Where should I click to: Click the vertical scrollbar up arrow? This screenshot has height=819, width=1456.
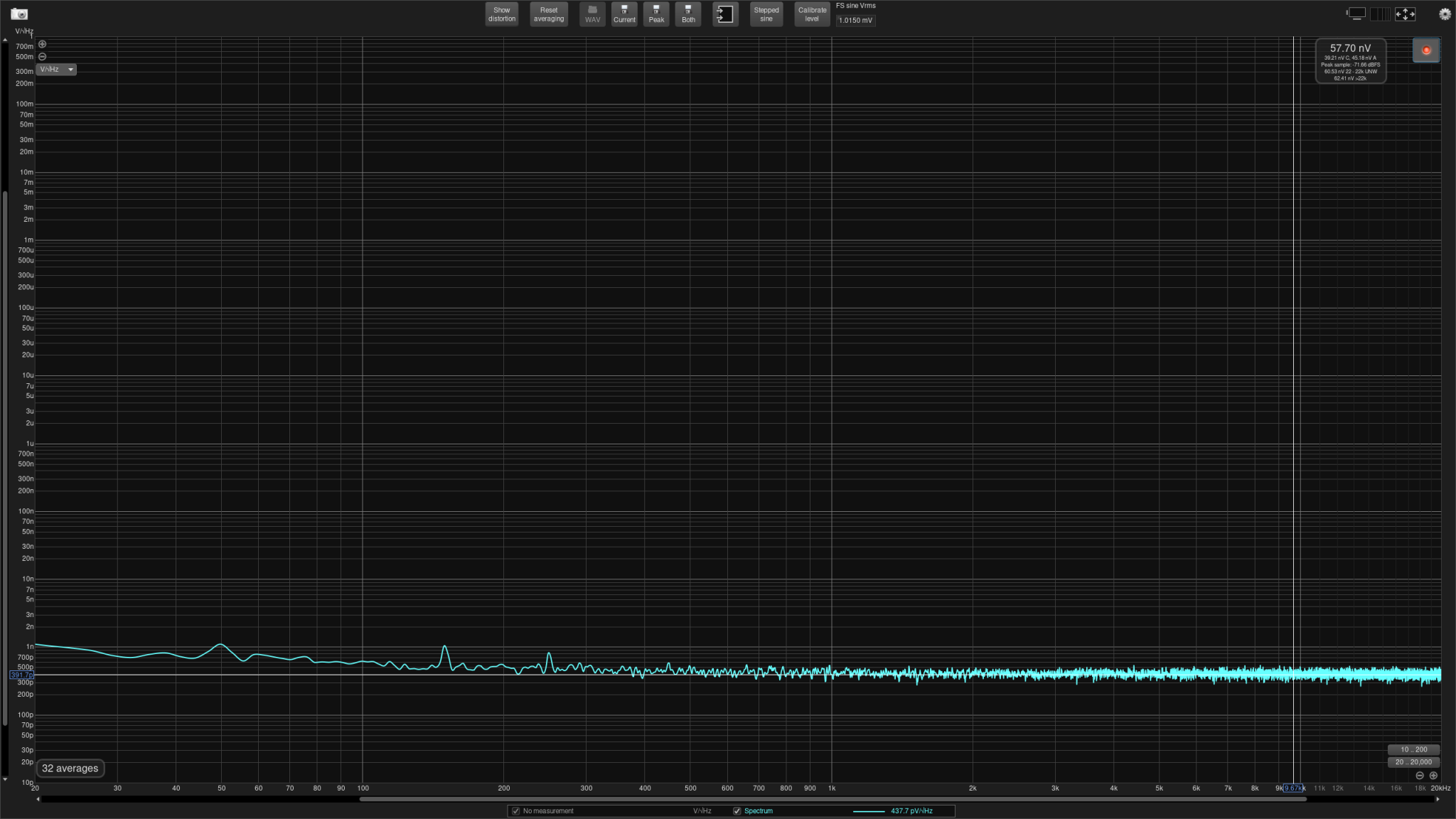tap(5, 40)
